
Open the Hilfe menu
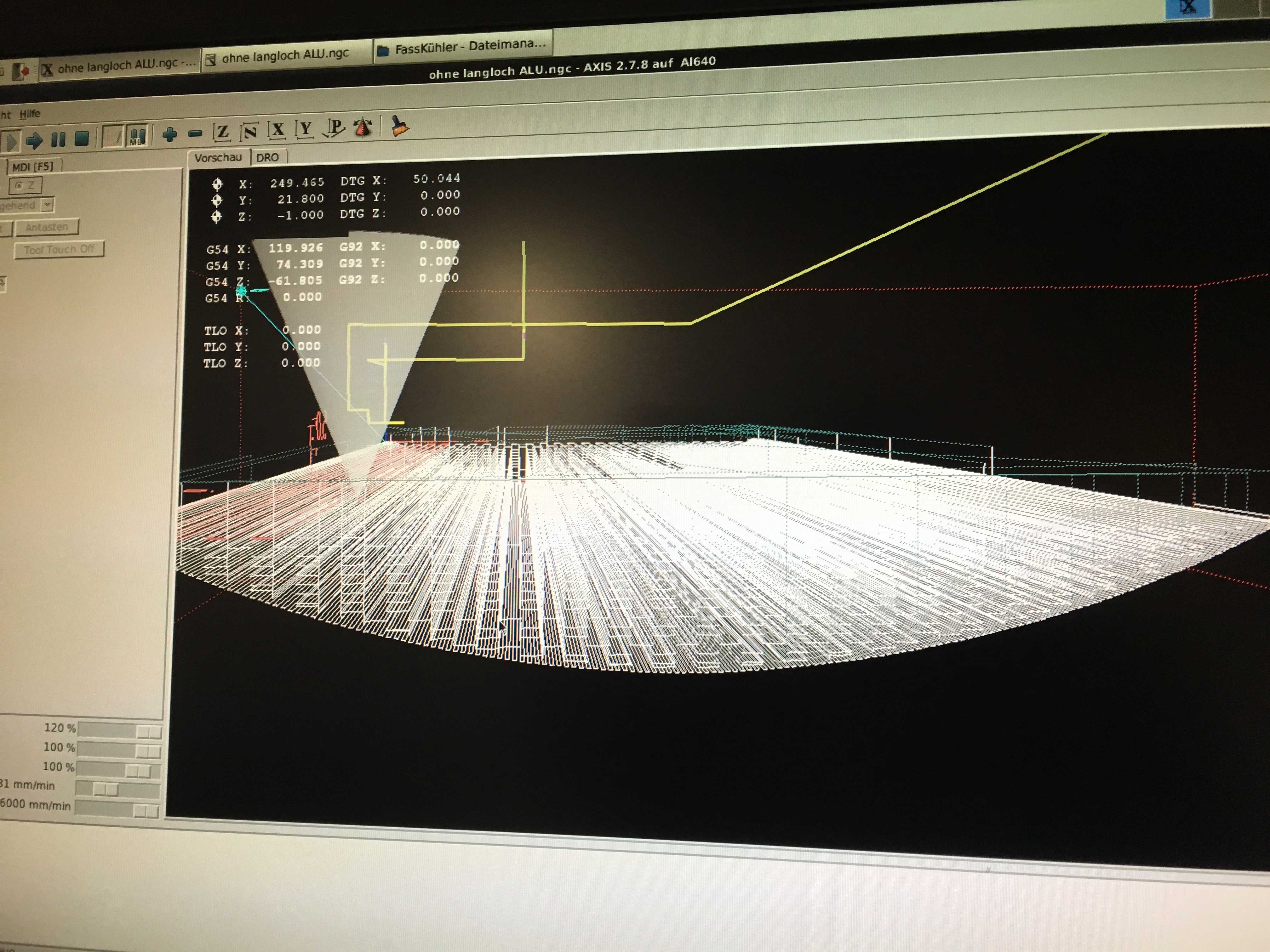(30, 114)
